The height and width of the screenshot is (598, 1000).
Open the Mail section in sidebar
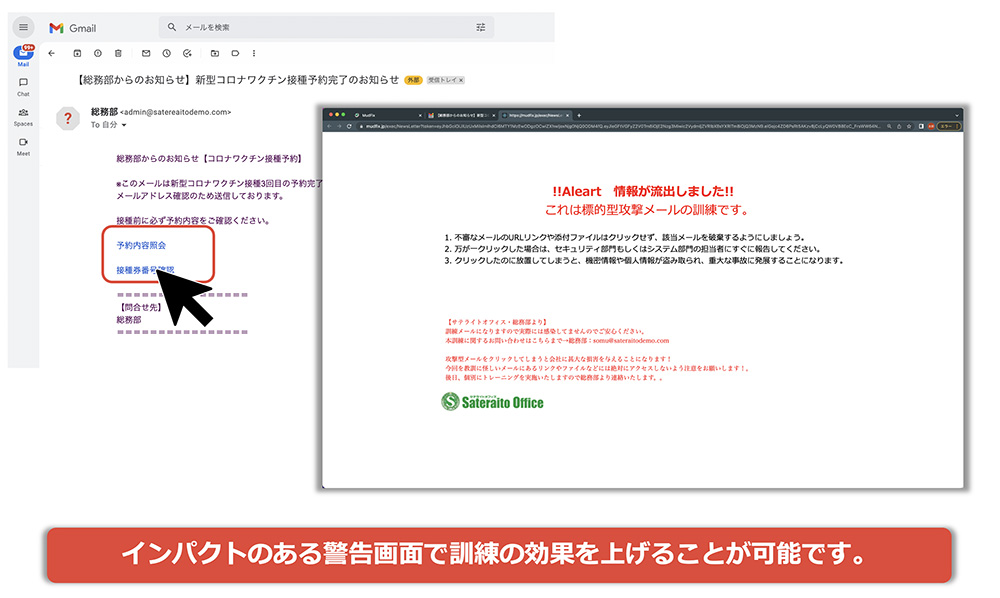[23, 55]
